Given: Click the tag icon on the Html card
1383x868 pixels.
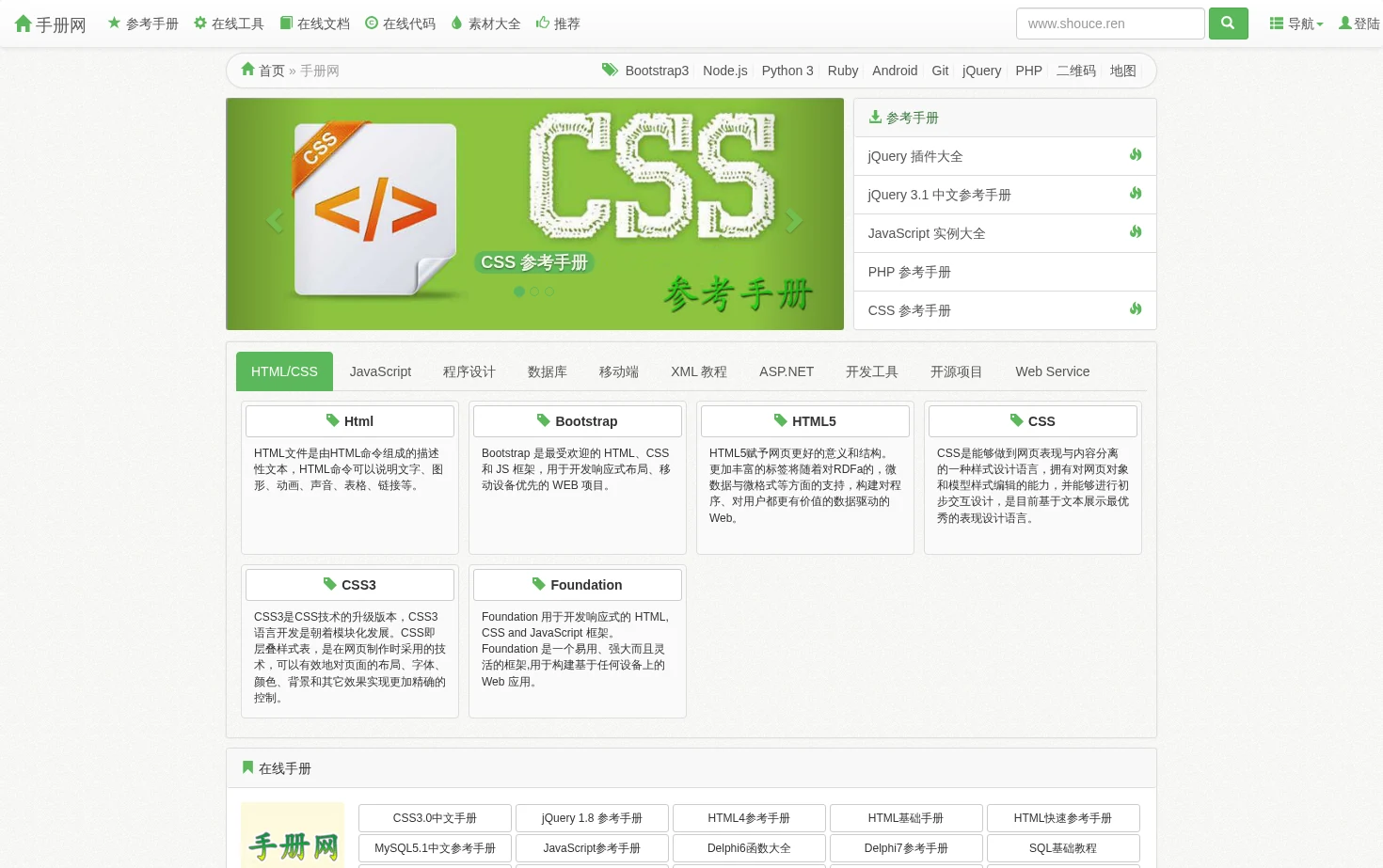Looking at the screenshot, I should click(x=333, y=420).
